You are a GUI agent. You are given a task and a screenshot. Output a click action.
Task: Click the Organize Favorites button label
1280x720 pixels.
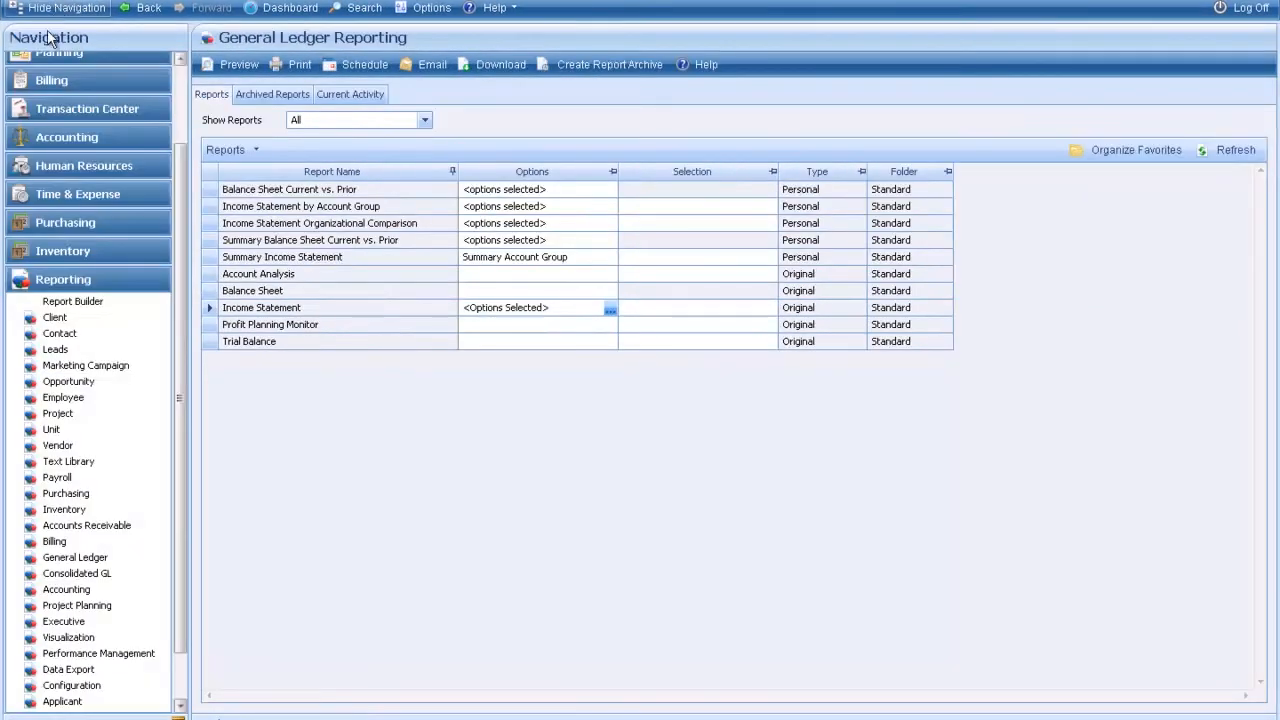click(1136, 150)
